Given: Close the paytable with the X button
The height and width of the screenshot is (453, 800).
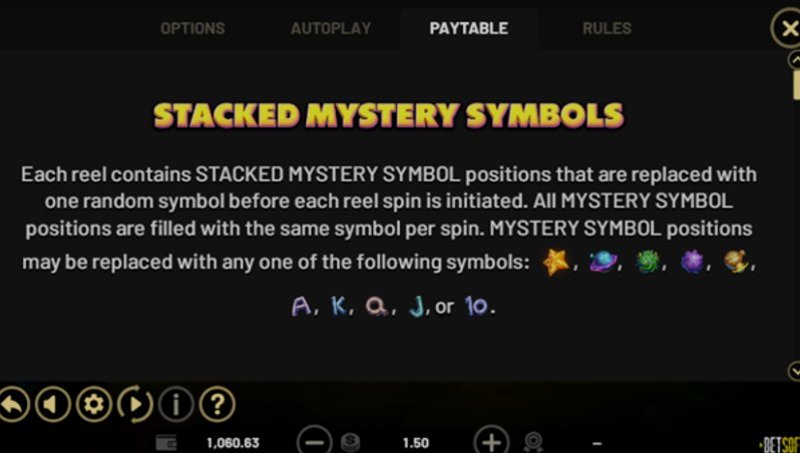Looking at the screenshot, I should [x=788, y=29].
